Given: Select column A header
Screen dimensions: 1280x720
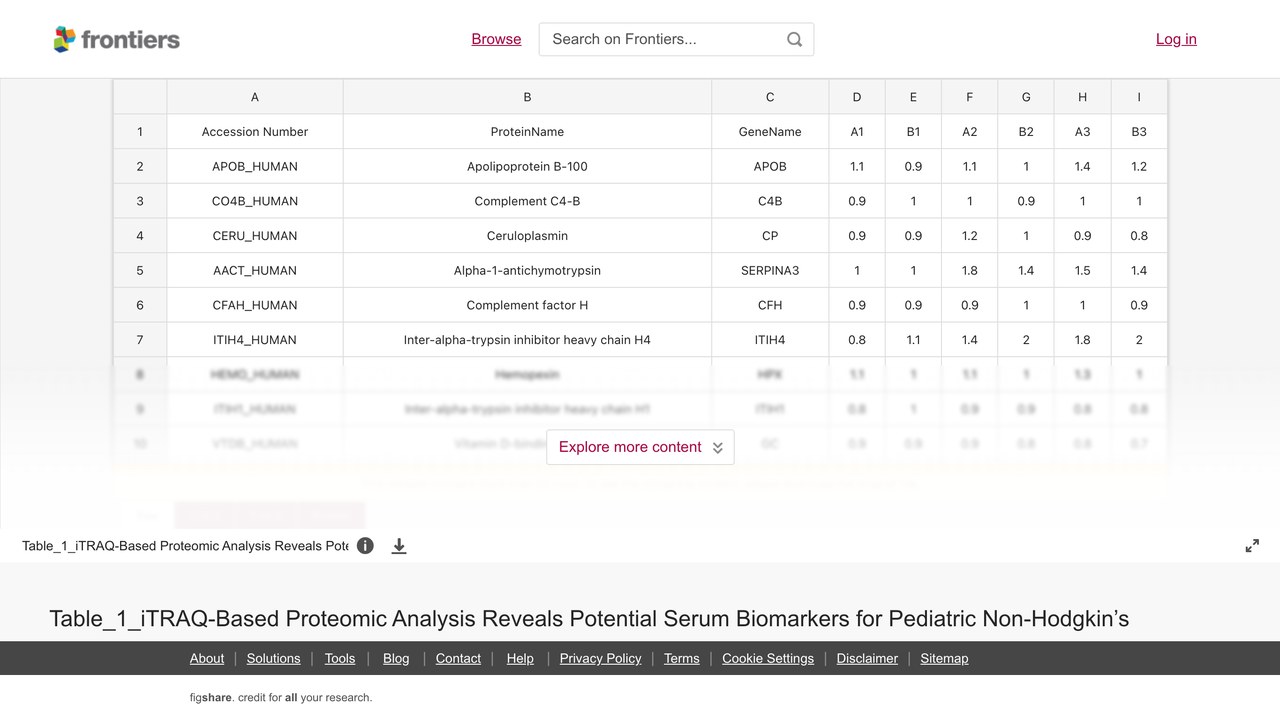Looking at the screenshot, I should pos(255,97).
